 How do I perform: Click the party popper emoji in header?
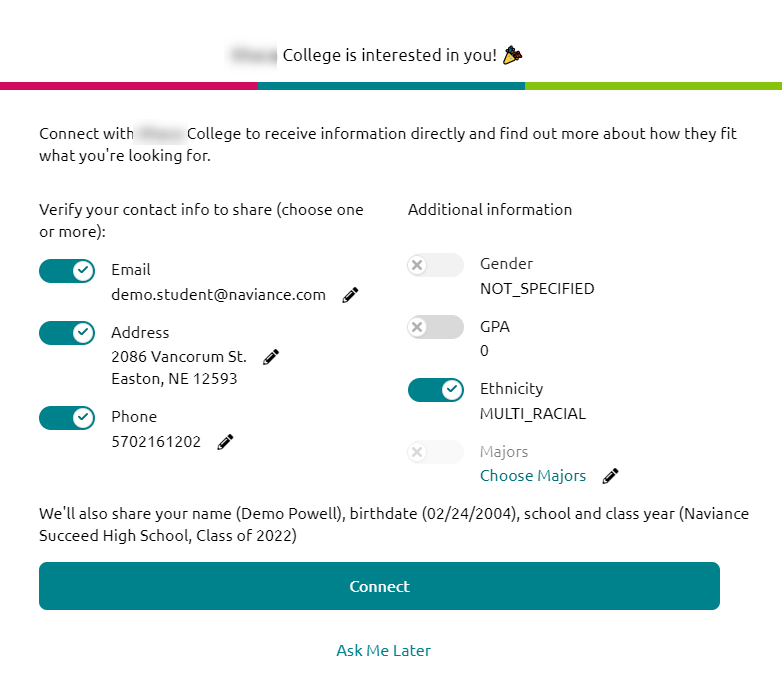pyautogui.click(x=512, y=55)
